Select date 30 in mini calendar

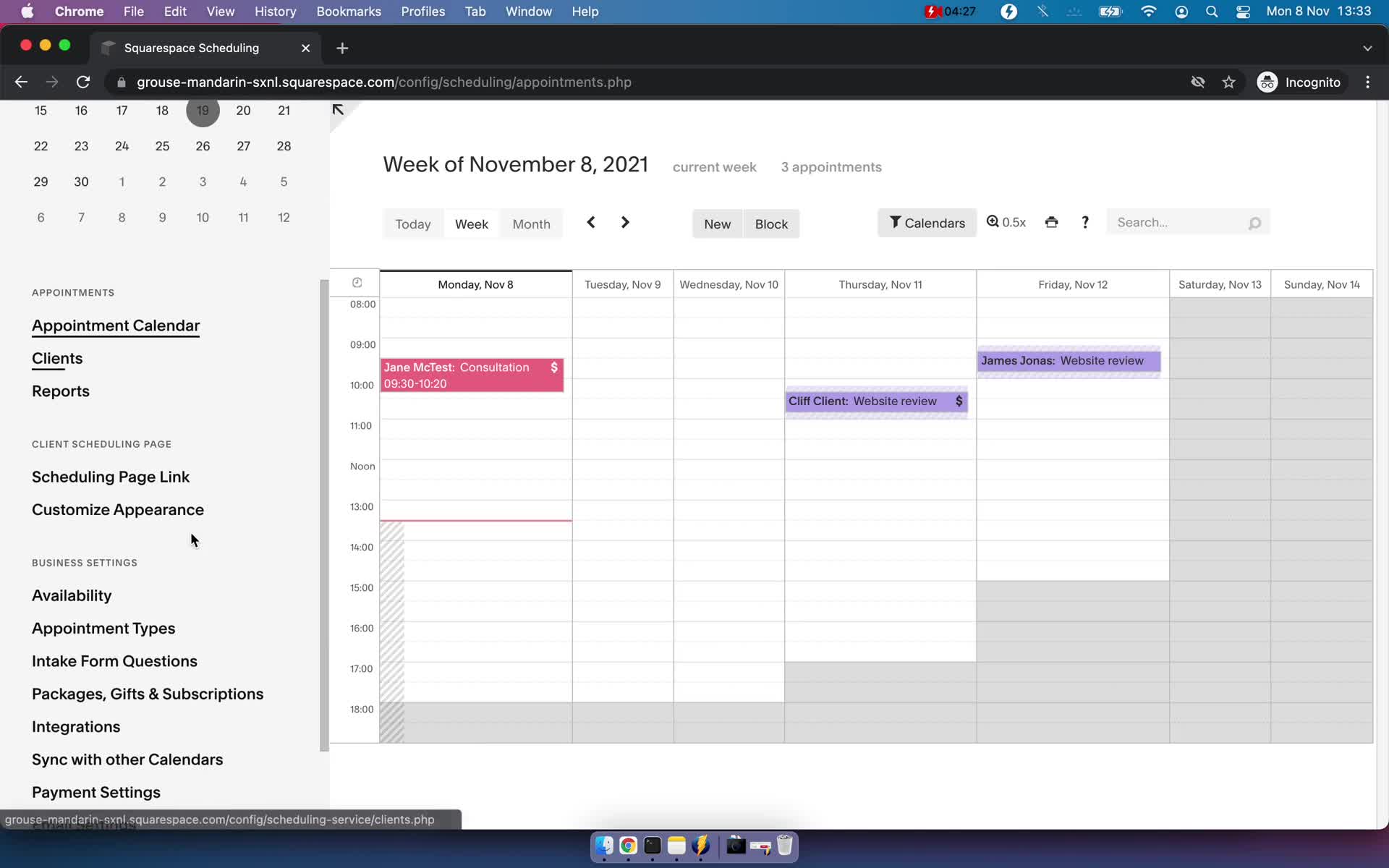tap(81, 182)
